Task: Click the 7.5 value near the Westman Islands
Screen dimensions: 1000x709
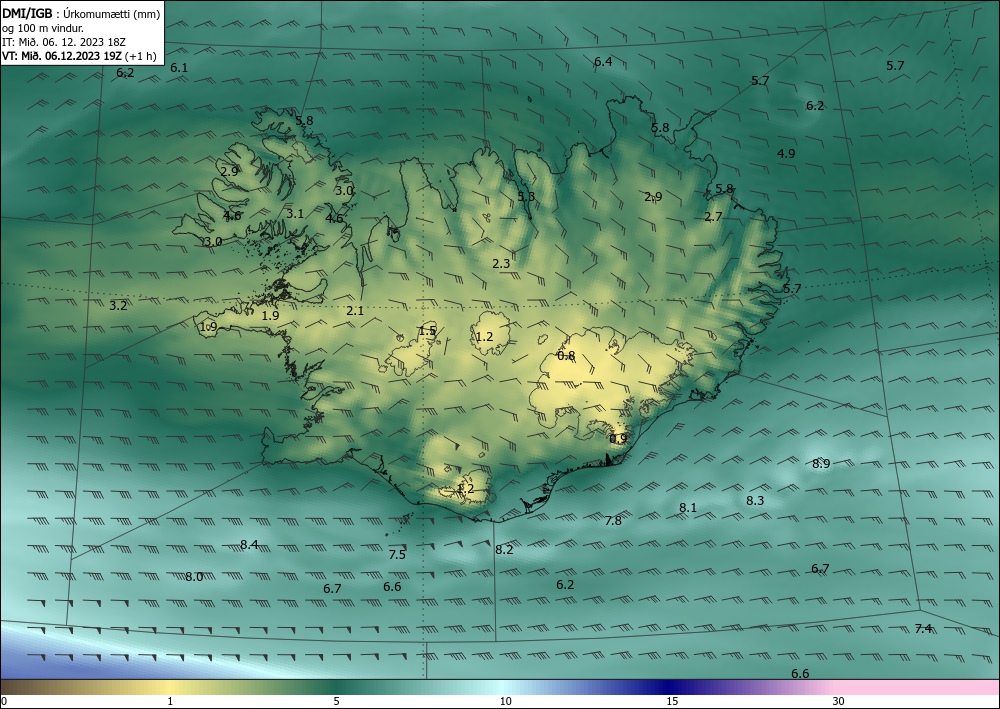Action: tap(397, 555)
